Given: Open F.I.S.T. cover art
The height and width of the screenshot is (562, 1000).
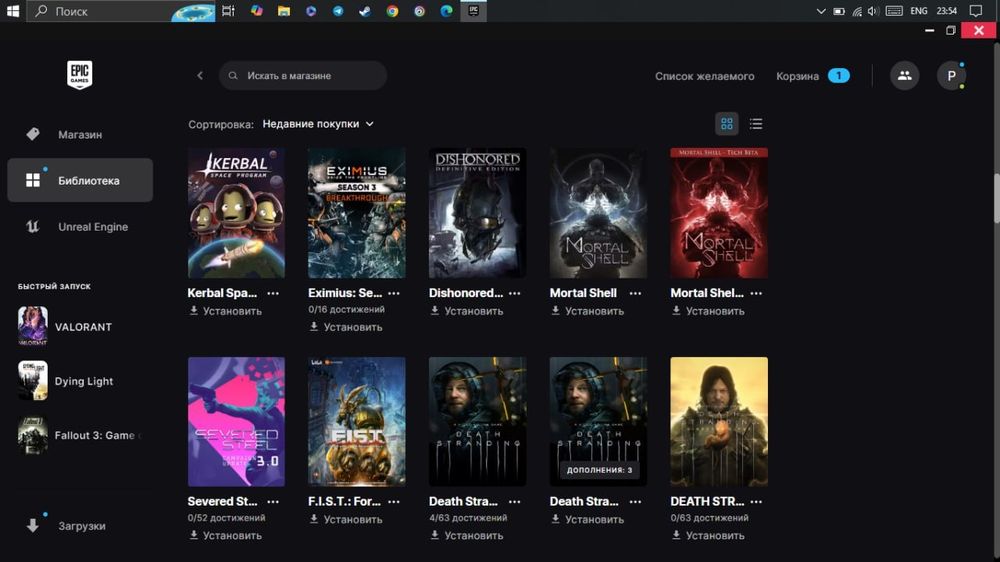Looking at the screenshot, I should pyautogui.click(x=357, y=422).
